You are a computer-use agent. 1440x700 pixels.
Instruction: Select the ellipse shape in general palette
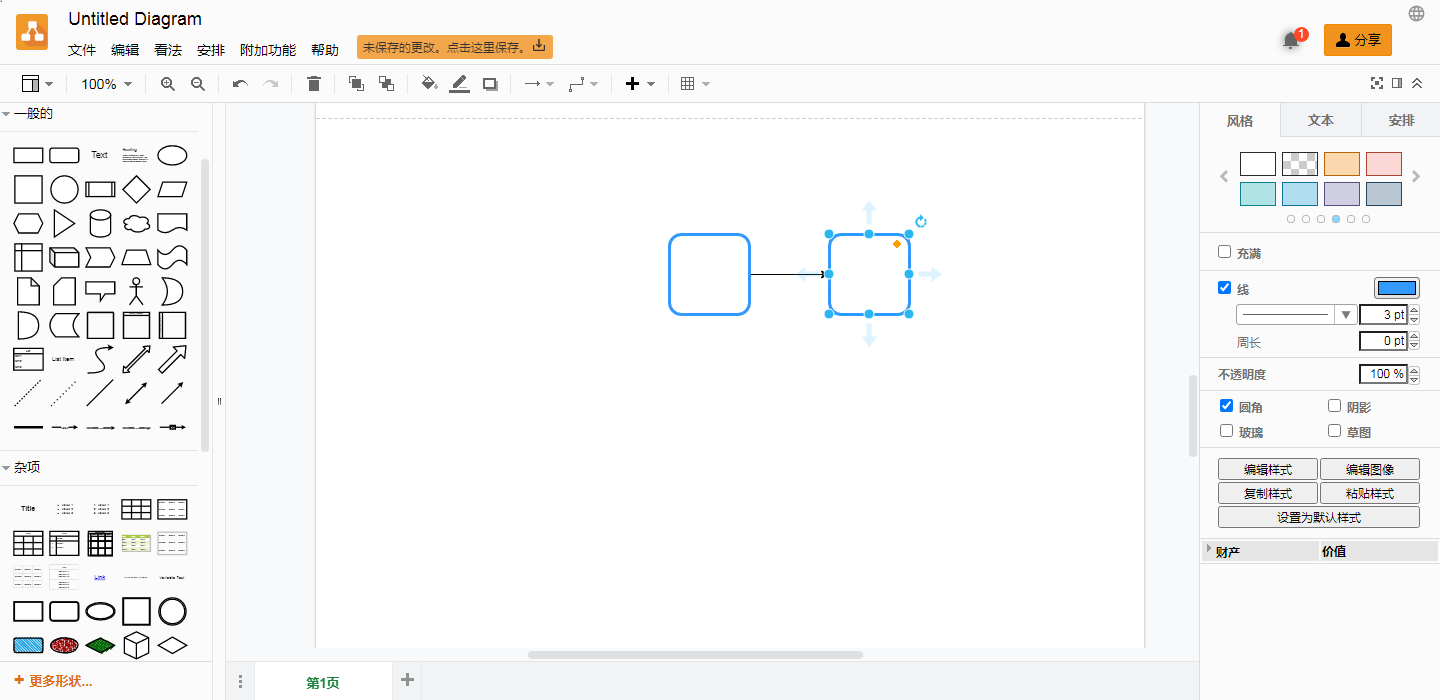[x=172, y=155]
